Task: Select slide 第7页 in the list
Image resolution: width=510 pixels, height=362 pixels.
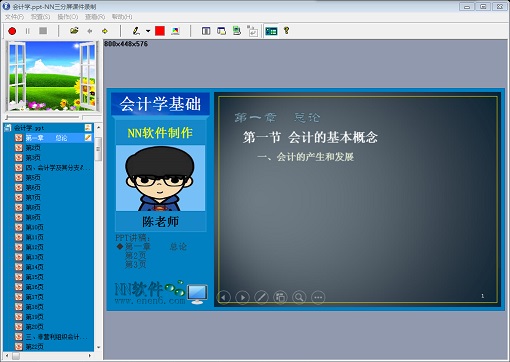Action: (33, 197)
